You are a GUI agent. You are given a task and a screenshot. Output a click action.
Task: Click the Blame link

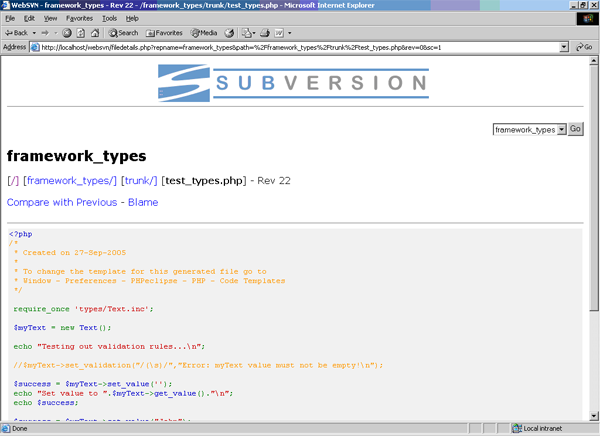(x=143, y=203)
